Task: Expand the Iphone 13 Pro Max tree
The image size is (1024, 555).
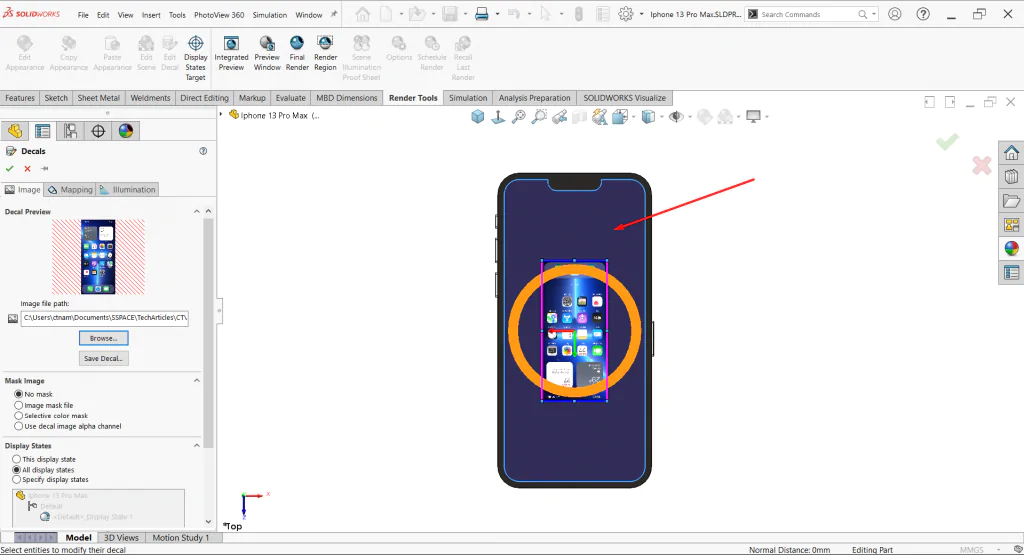Action: click(x=221, y=115)
